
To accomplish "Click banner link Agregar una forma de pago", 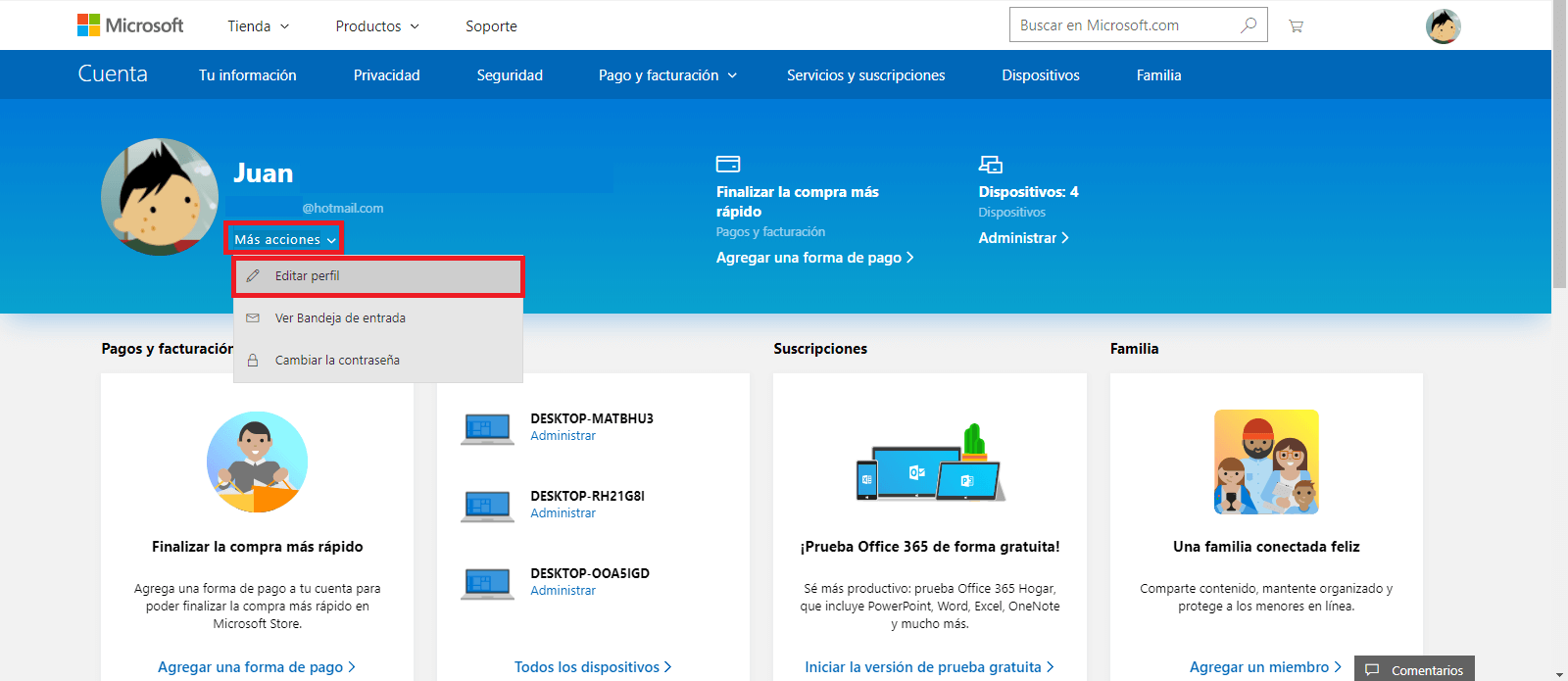I will point(814,258).
